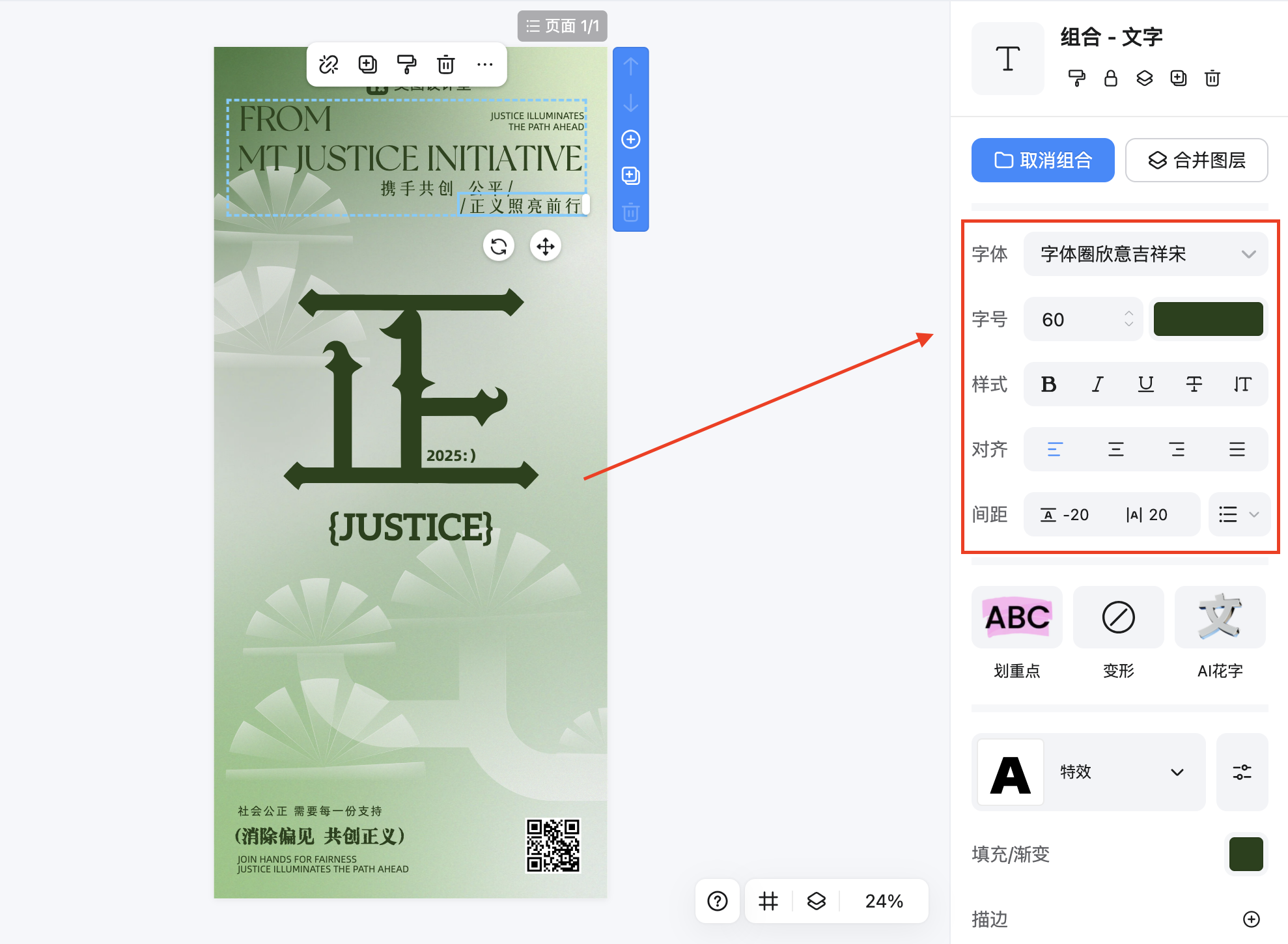Open help question mark button
1288x944 pixels.
point(718,901)
